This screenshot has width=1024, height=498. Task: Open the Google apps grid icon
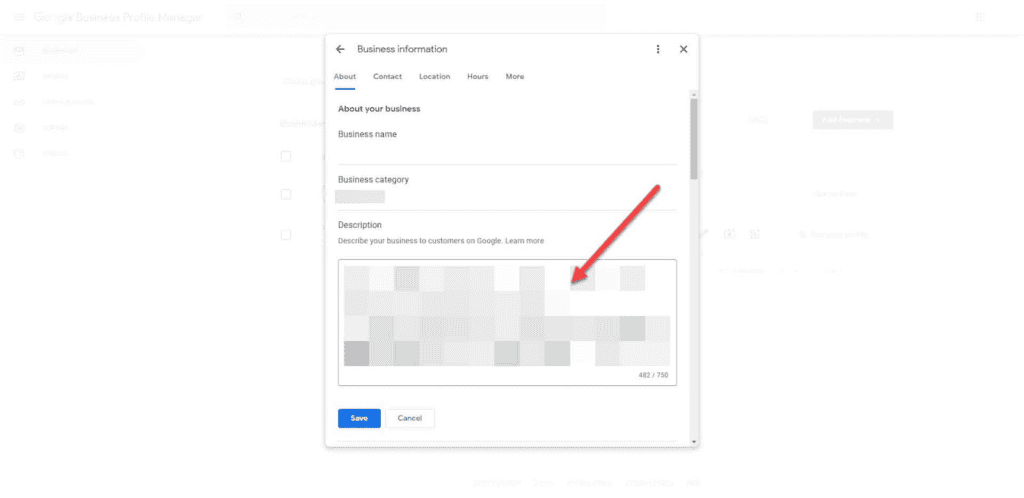coord(980,18)
